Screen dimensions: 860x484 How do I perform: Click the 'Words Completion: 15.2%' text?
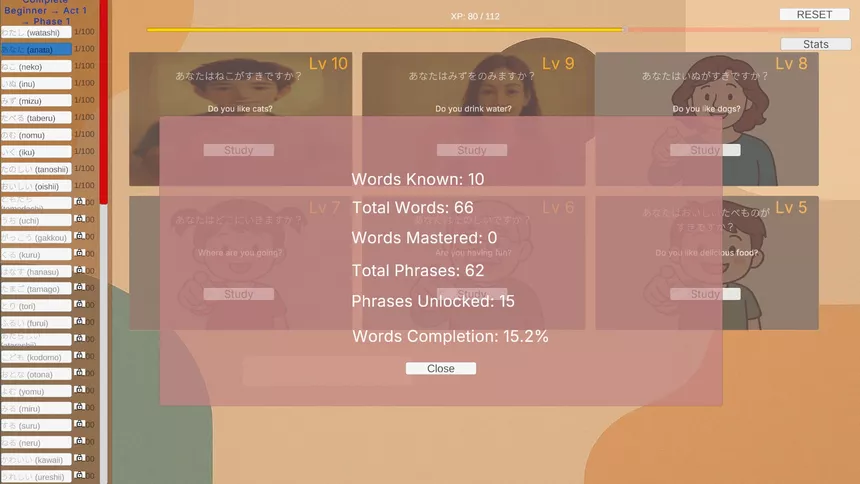coord(450,336)
